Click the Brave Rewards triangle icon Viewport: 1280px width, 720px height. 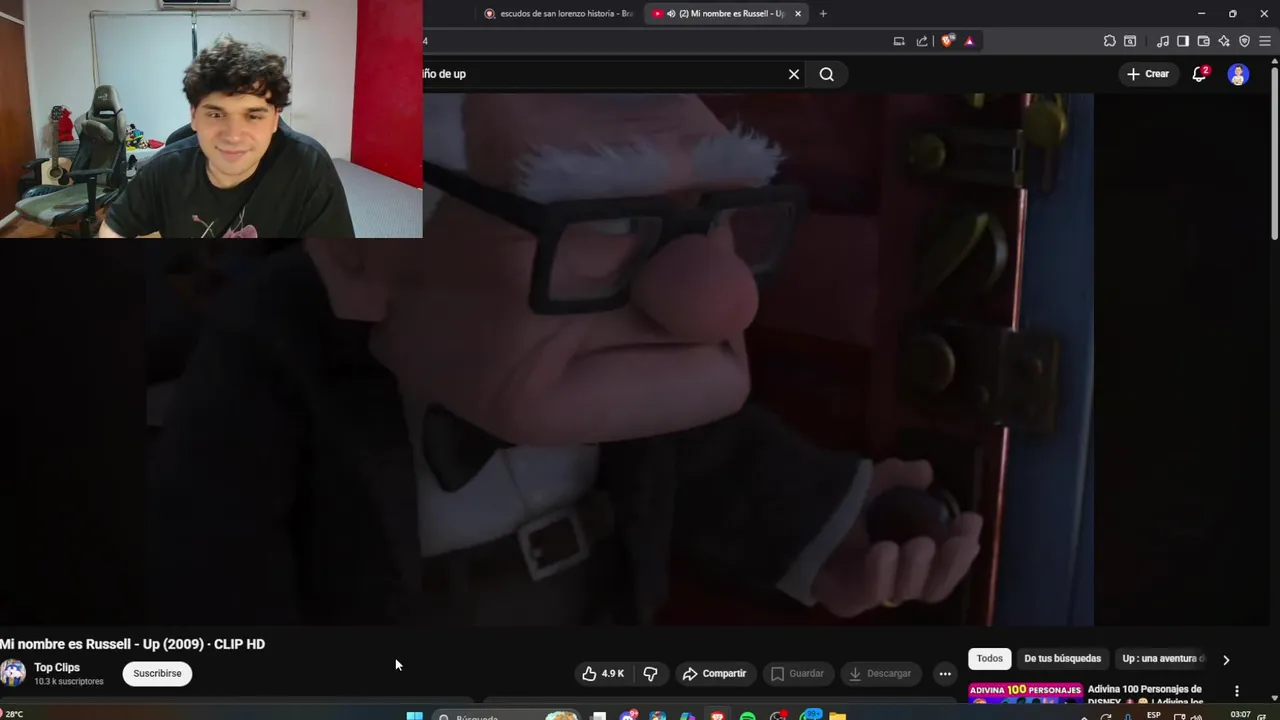[x=969, y=41]
